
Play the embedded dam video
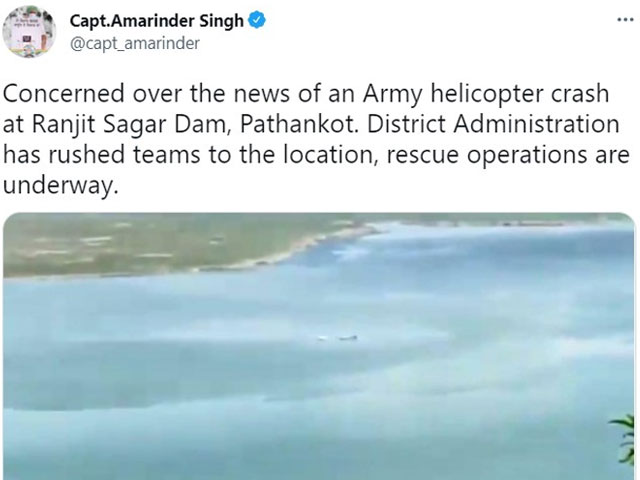[319, 346]
